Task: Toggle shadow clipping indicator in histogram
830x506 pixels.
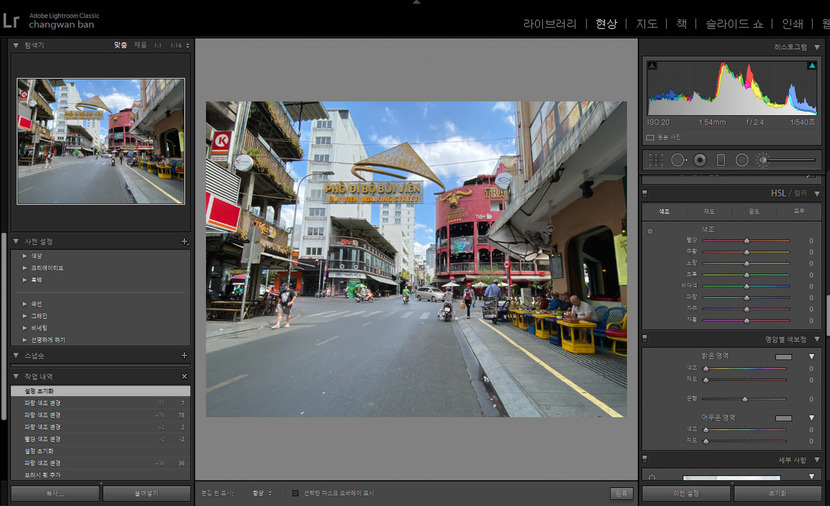Action: [652, 66]
